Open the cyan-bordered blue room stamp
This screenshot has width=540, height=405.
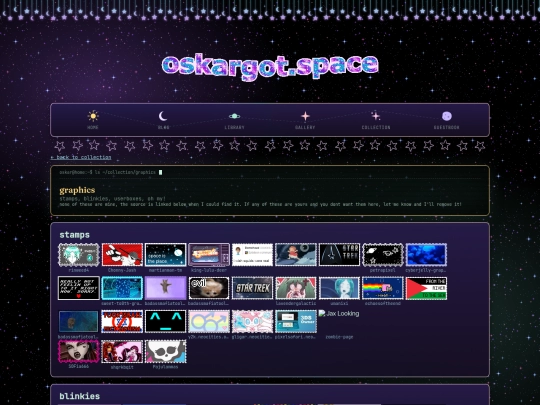click(122, 288)
